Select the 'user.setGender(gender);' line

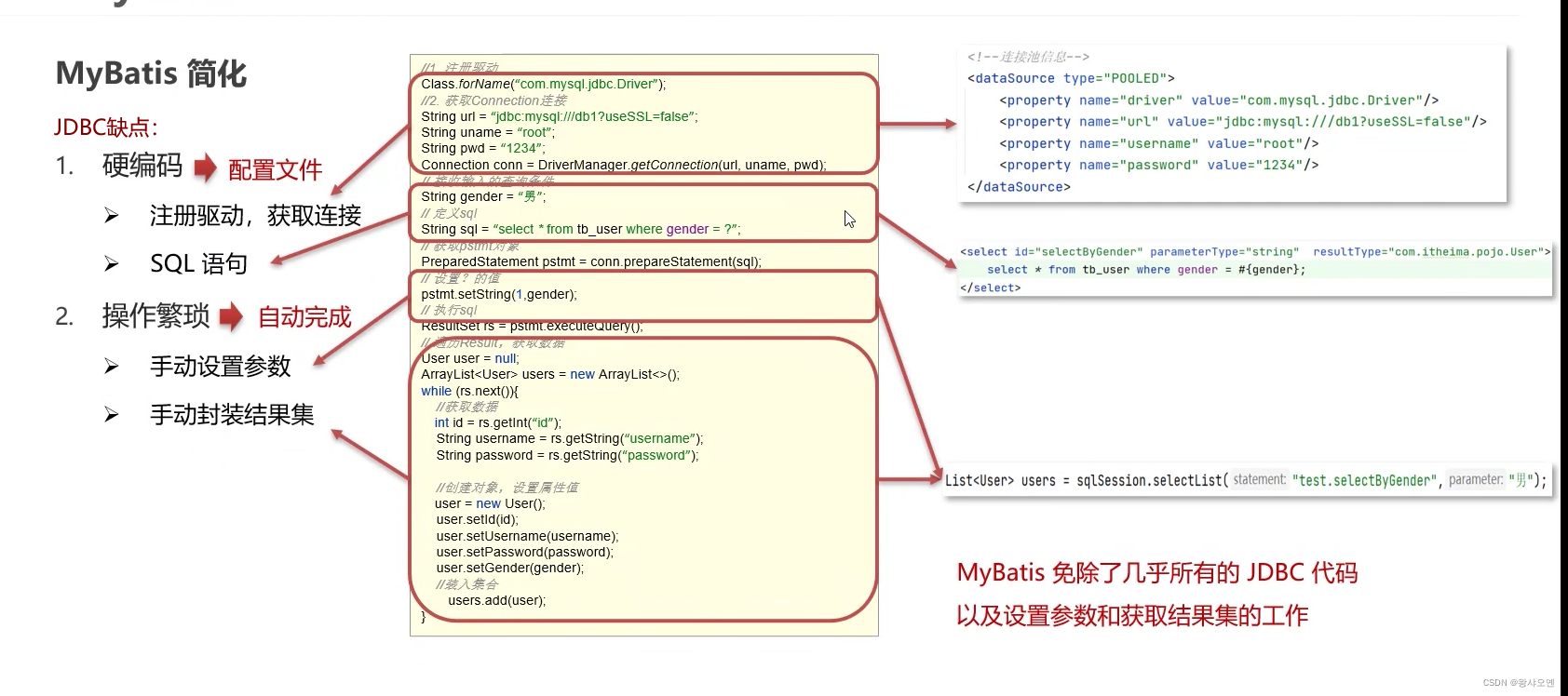coord(510,568)
